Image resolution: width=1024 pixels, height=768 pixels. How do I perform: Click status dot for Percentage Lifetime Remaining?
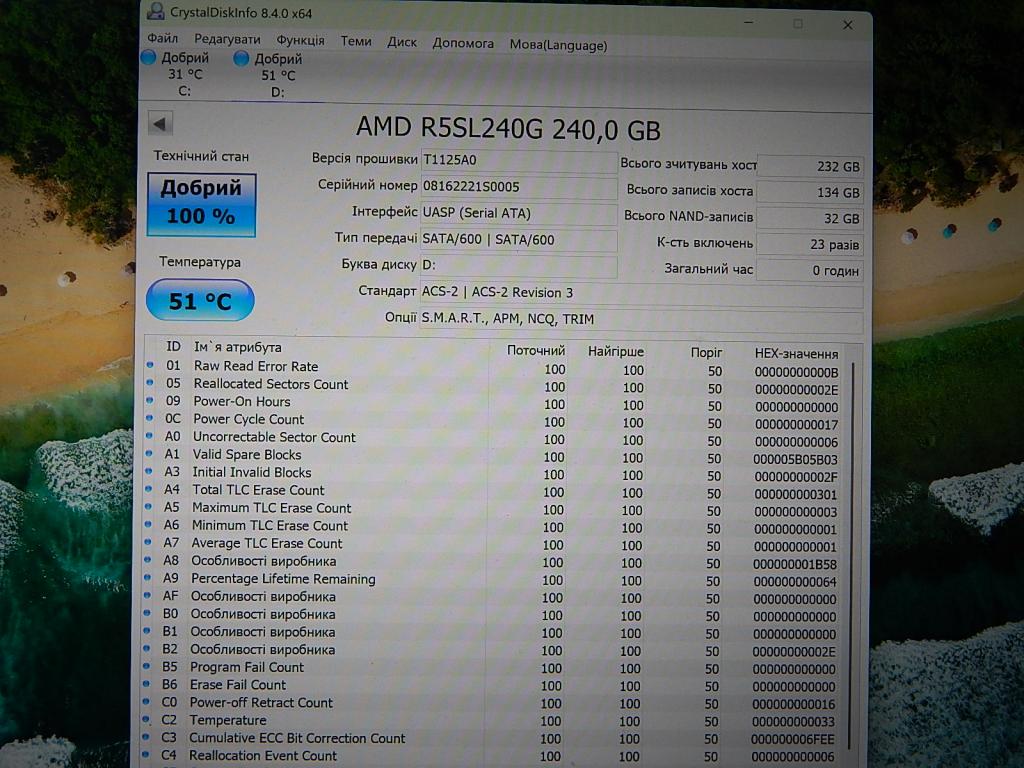(149, 577)
